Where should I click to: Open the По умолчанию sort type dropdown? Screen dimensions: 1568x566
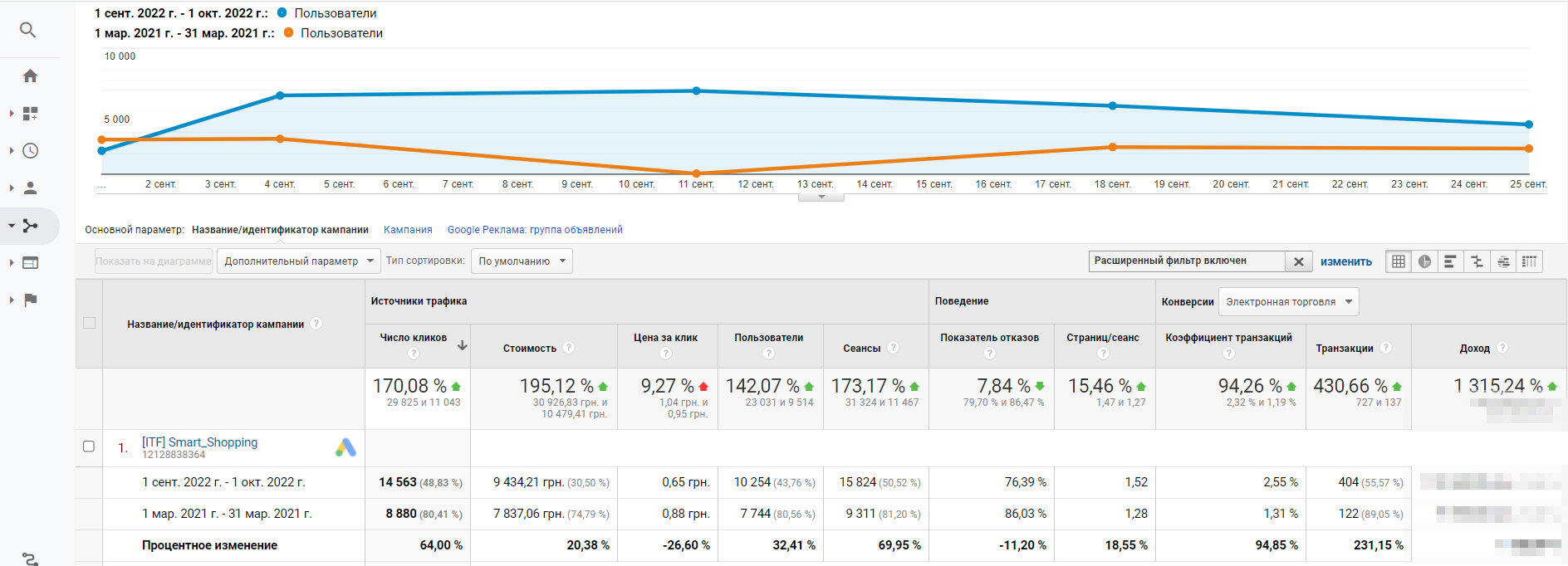tap(521, 261)
